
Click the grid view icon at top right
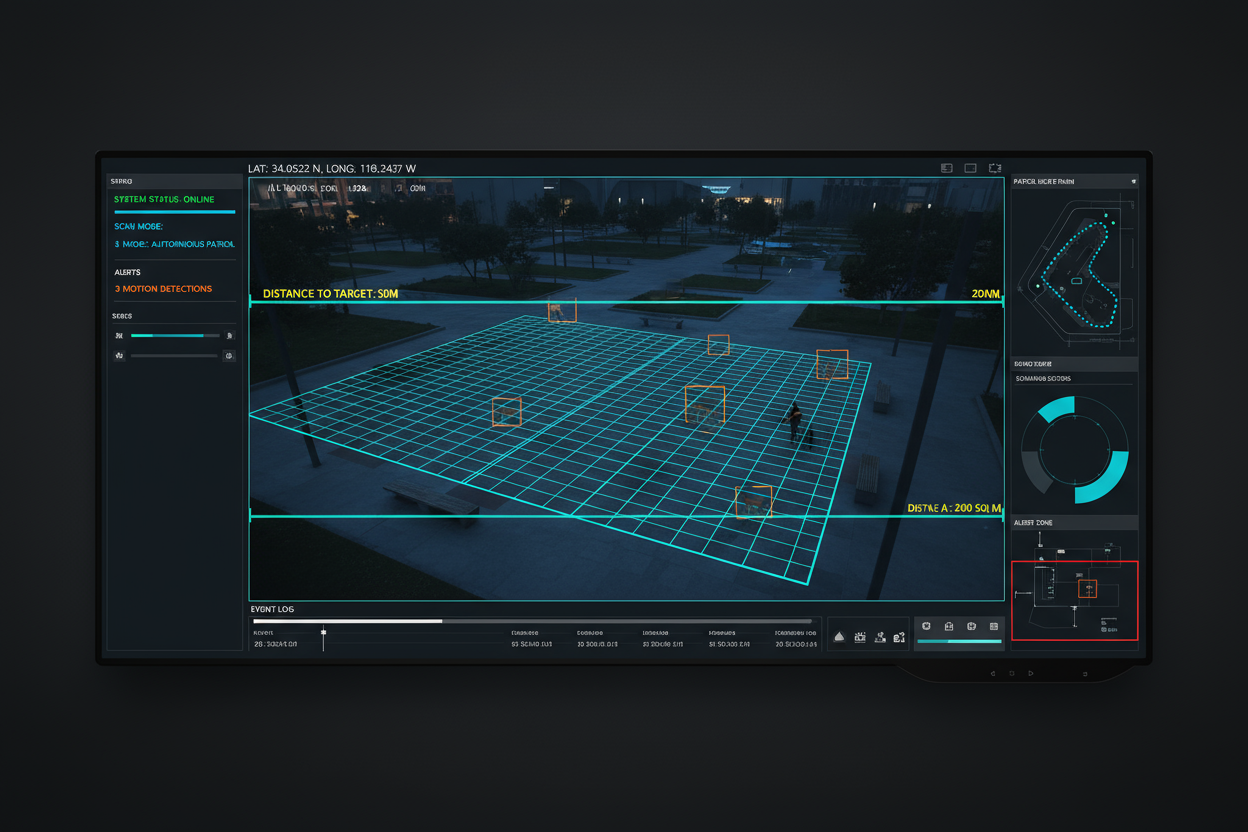[x=946, y=167]
